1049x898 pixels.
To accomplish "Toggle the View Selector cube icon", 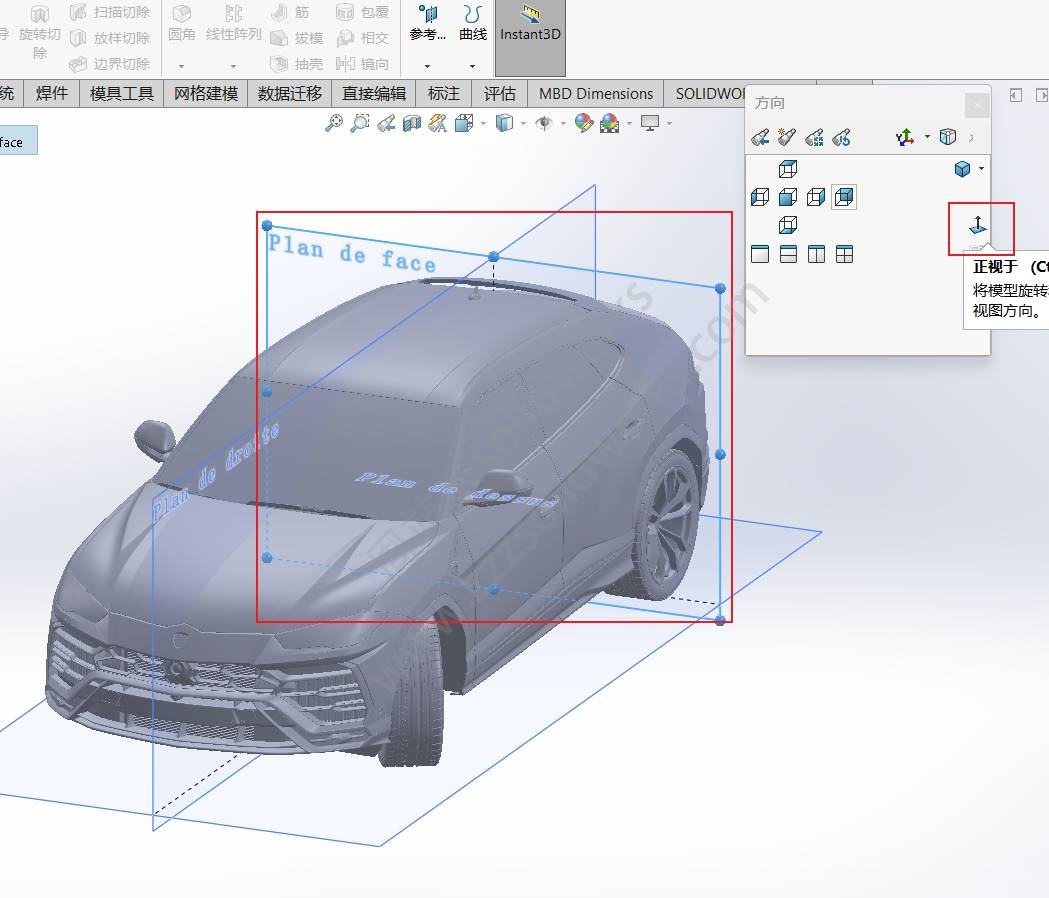I will 948,137.
